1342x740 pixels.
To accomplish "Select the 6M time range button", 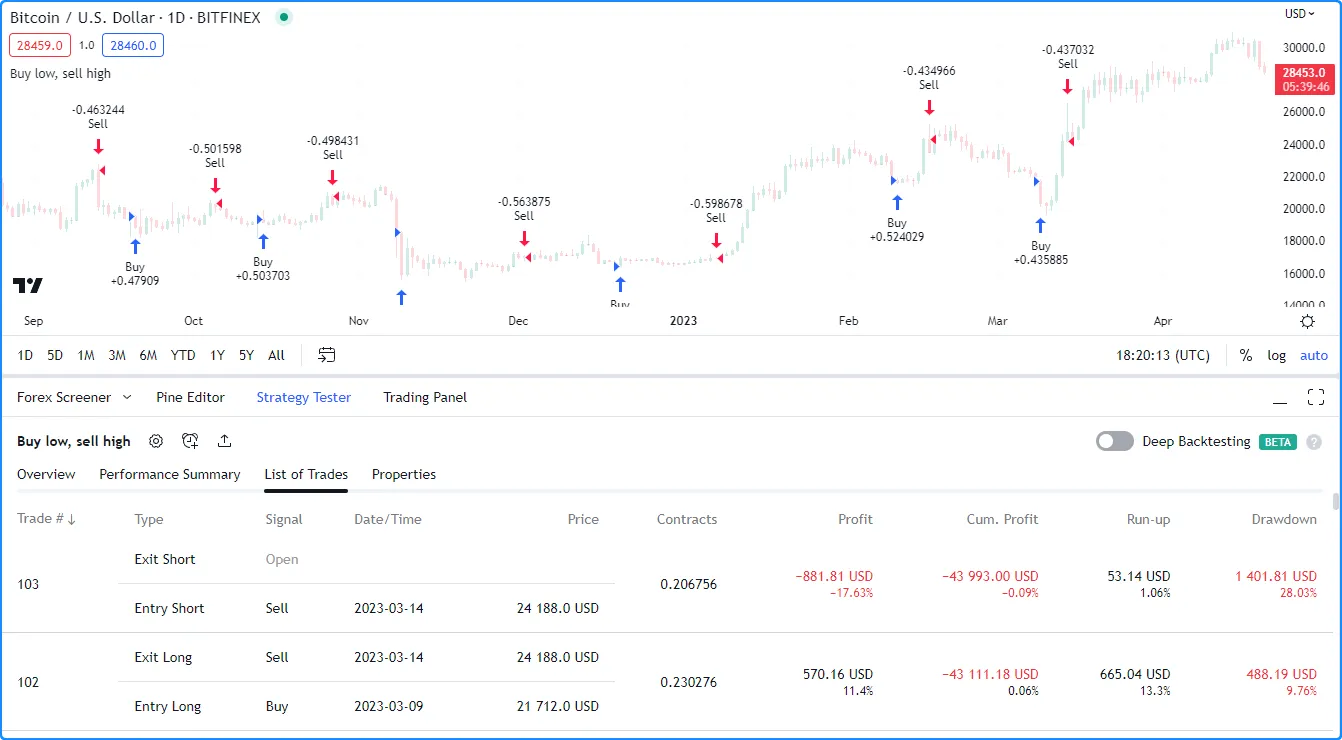I will pyautogui.click(x=148, y=355).
